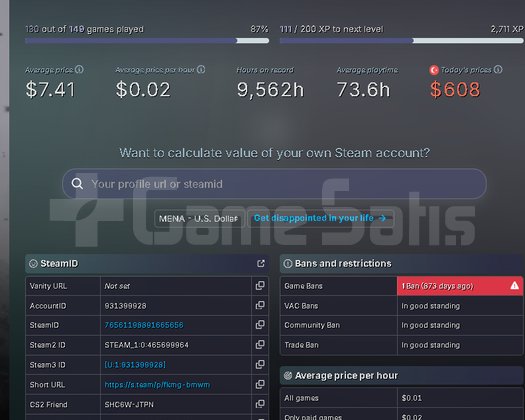Image resolution: width=525 pixels, height=420 pixels.
Task: Open the https://s.team/p/fkmg-bmwm short URL
Action: point(157,384)
